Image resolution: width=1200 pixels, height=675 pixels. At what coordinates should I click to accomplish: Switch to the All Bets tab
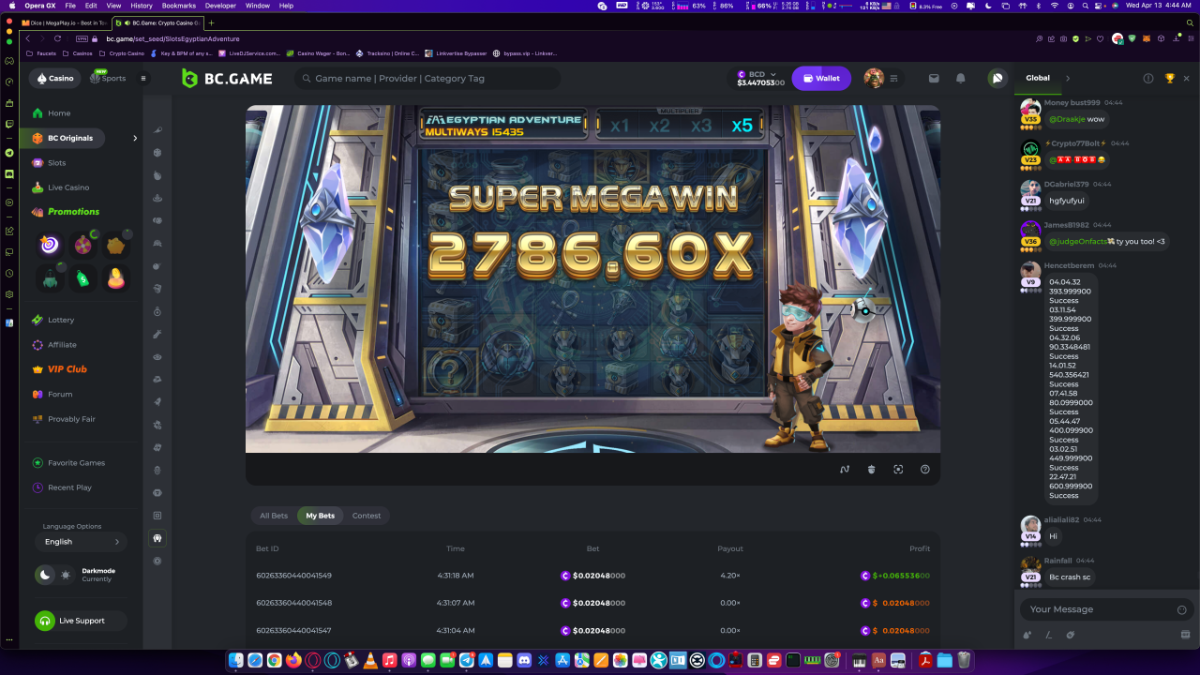(x=273, y=516)
